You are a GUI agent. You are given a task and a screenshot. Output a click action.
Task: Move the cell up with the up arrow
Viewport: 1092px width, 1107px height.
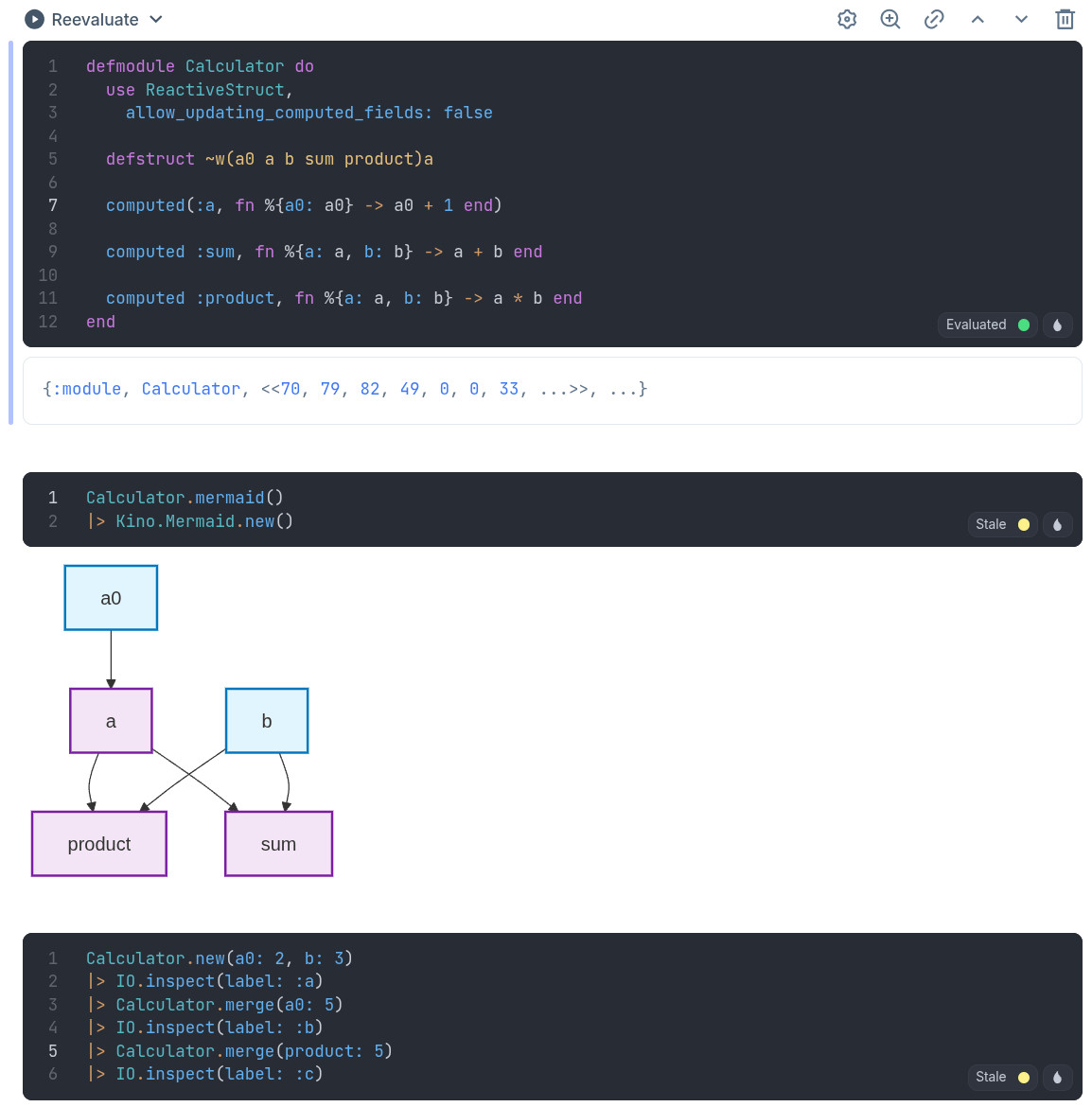[978, 20]
